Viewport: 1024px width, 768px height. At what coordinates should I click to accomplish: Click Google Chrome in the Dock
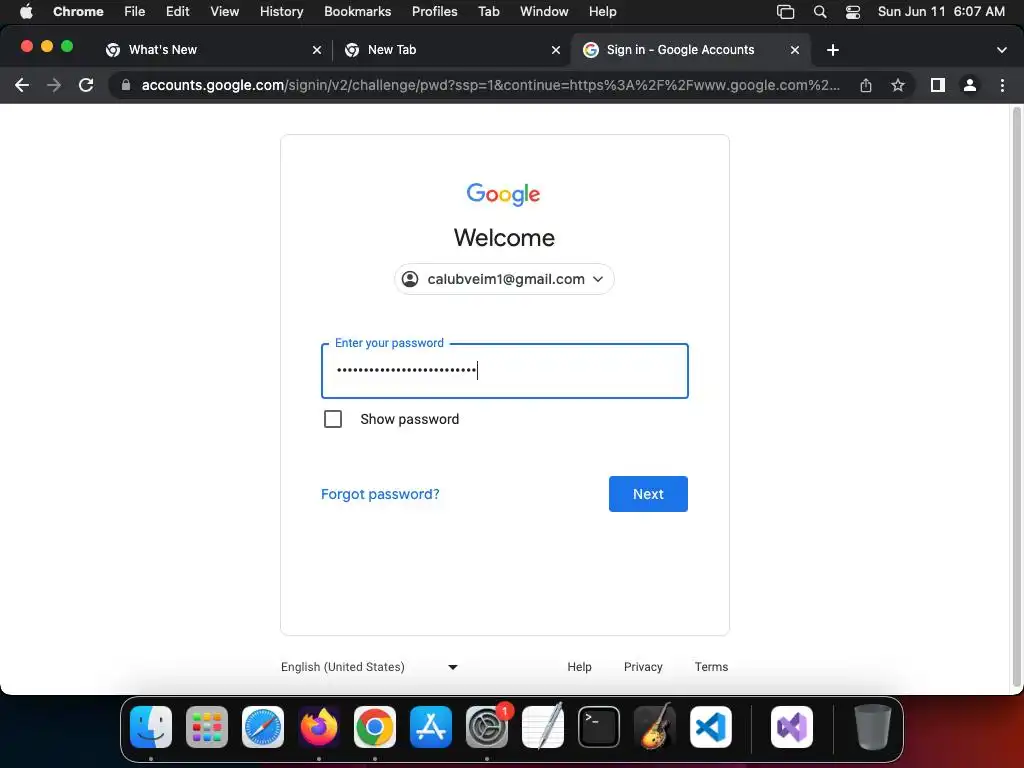coord(375,727)
